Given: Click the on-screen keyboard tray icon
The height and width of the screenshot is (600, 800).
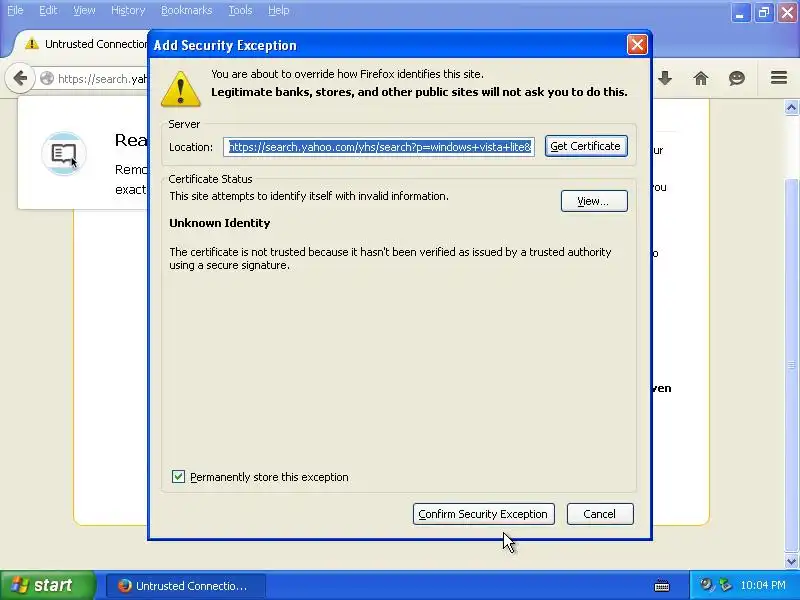Looking at the screenshot, I should pos(662,585).
